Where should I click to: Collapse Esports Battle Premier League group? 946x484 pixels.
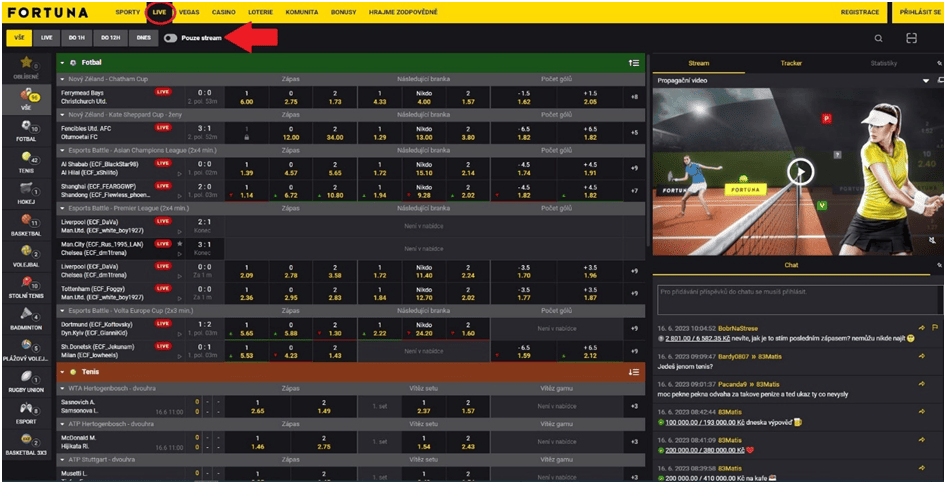[62, 208]
